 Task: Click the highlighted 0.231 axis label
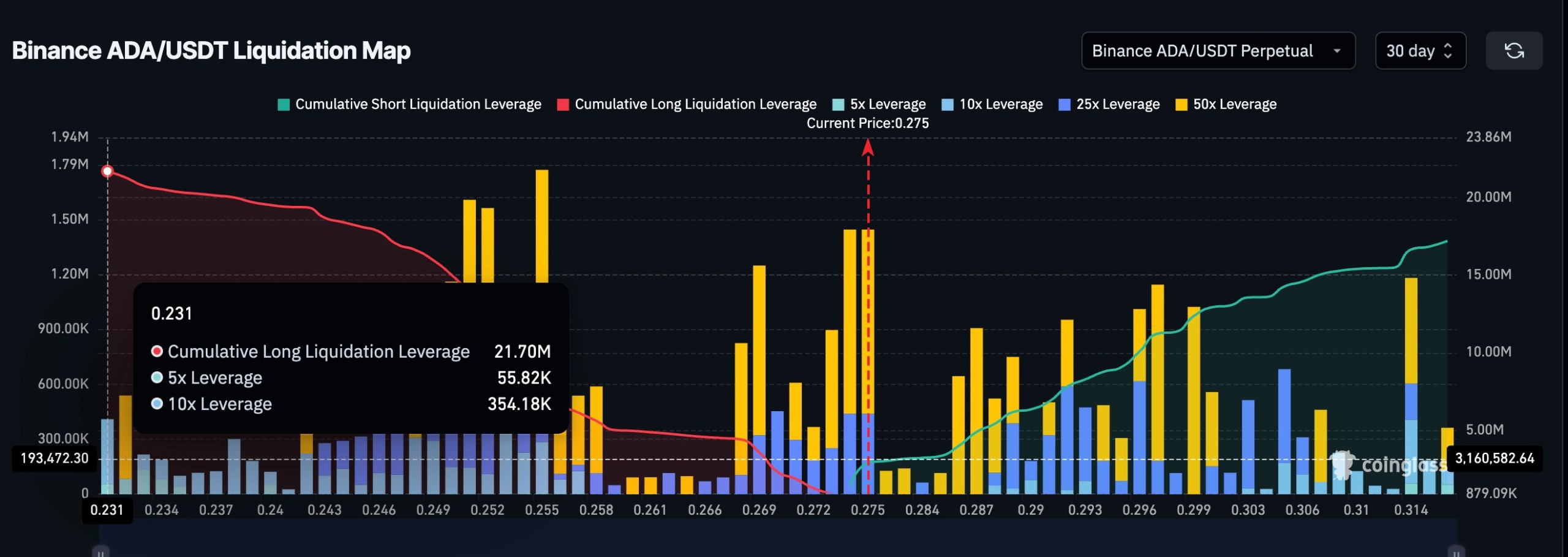107,509
